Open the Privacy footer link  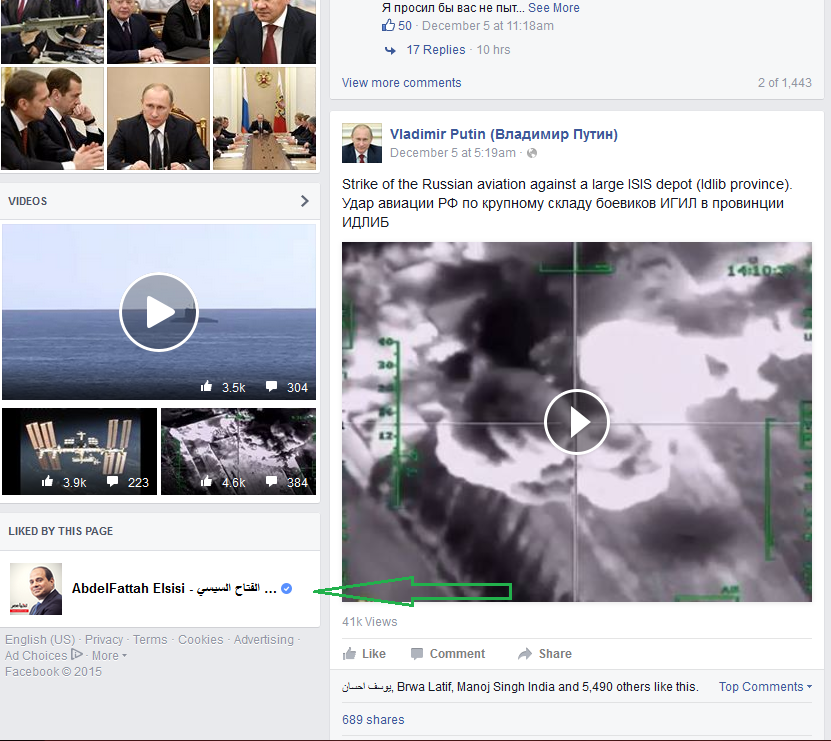click(104, 640)
